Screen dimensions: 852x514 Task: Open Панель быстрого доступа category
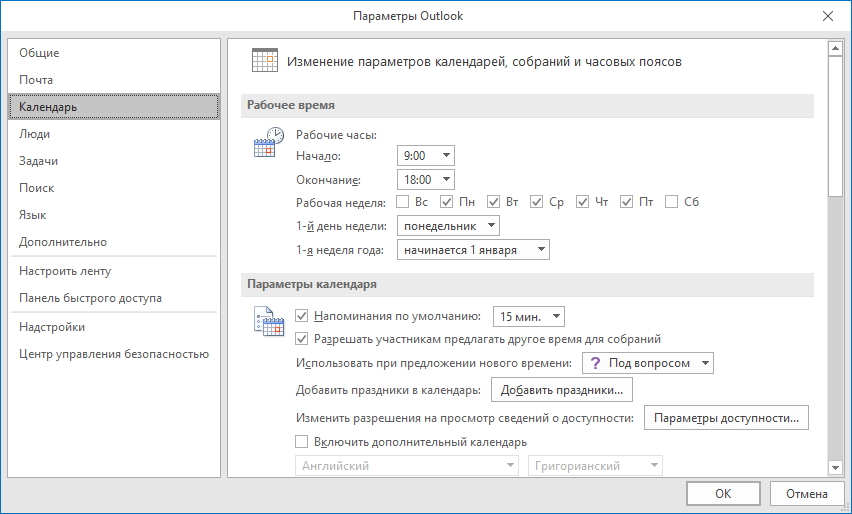(114, 298)
